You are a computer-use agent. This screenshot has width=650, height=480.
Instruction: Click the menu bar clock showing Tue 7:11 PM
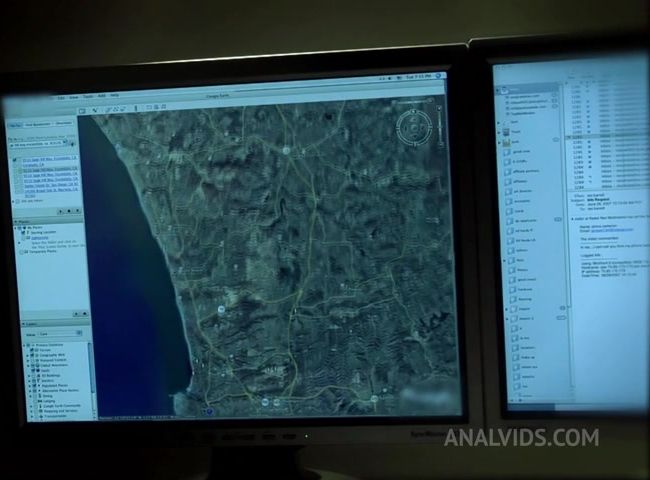coord(418,77)
